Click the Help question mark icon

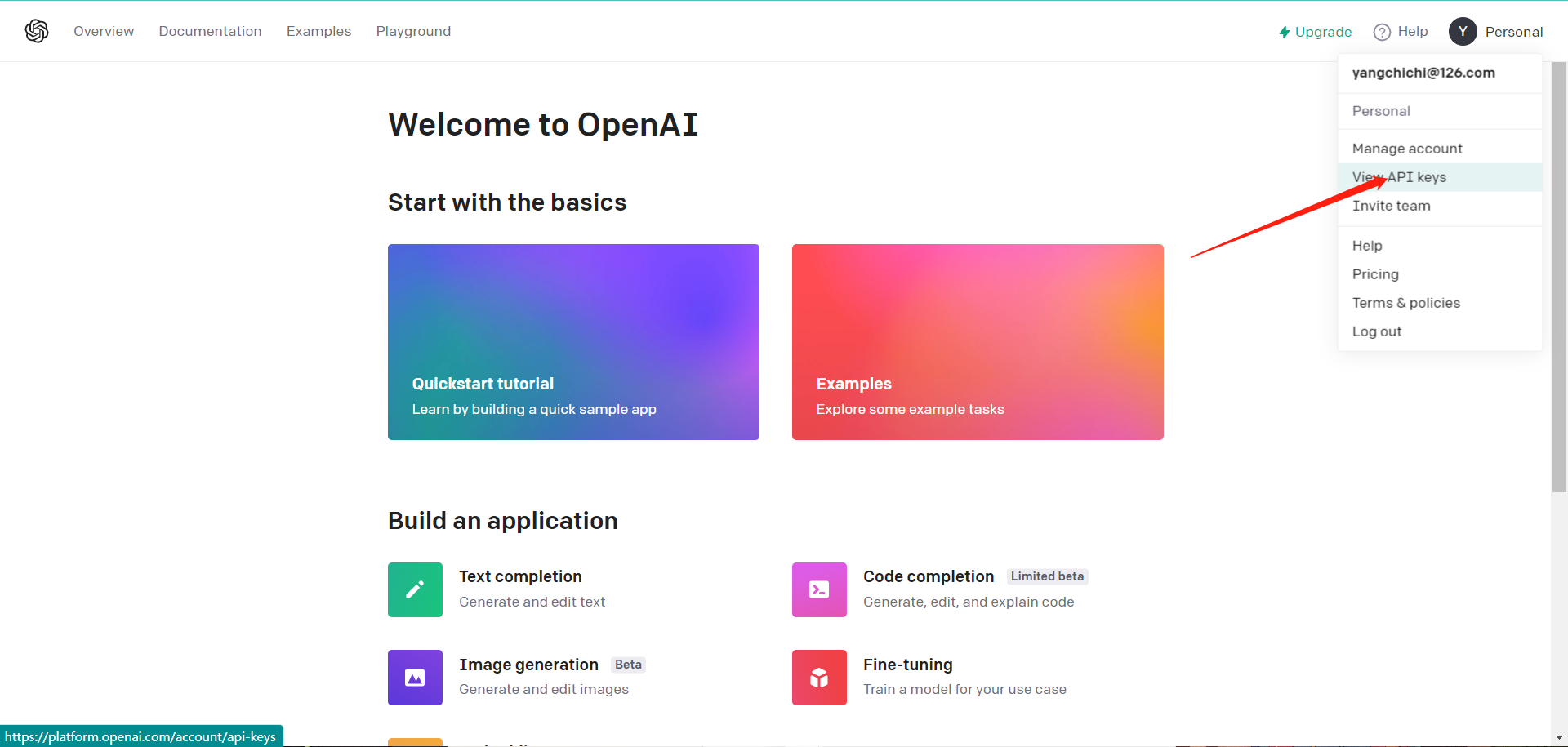tap(1382, 32)
